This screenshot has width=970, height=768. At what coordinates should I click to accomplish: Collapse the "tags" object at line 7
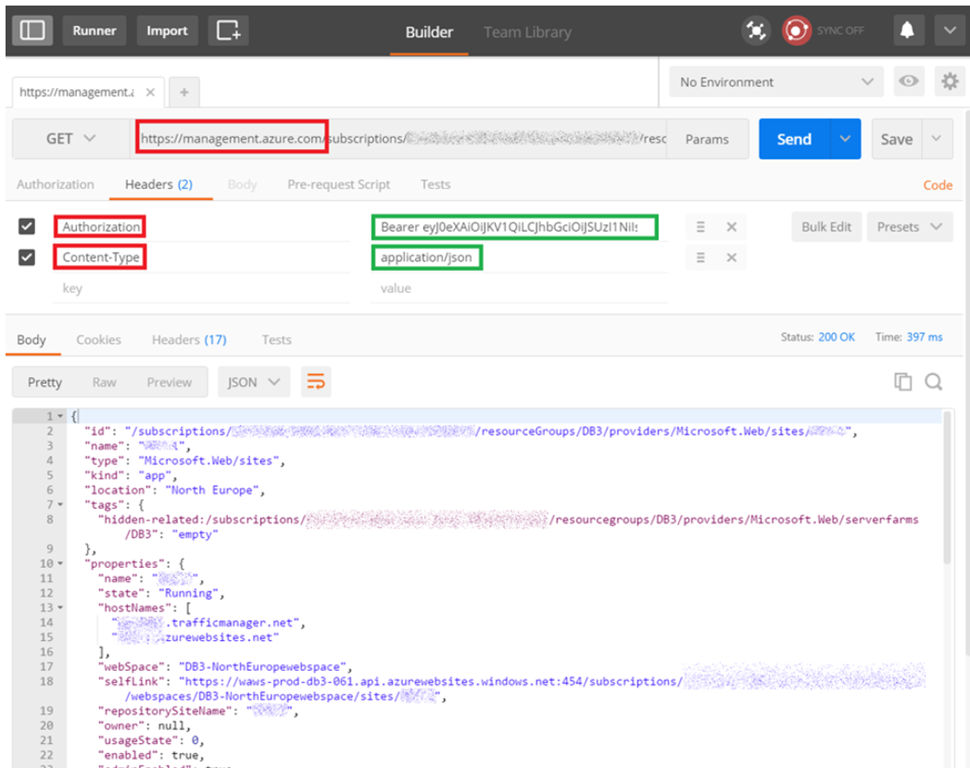[x=60, y=504]
